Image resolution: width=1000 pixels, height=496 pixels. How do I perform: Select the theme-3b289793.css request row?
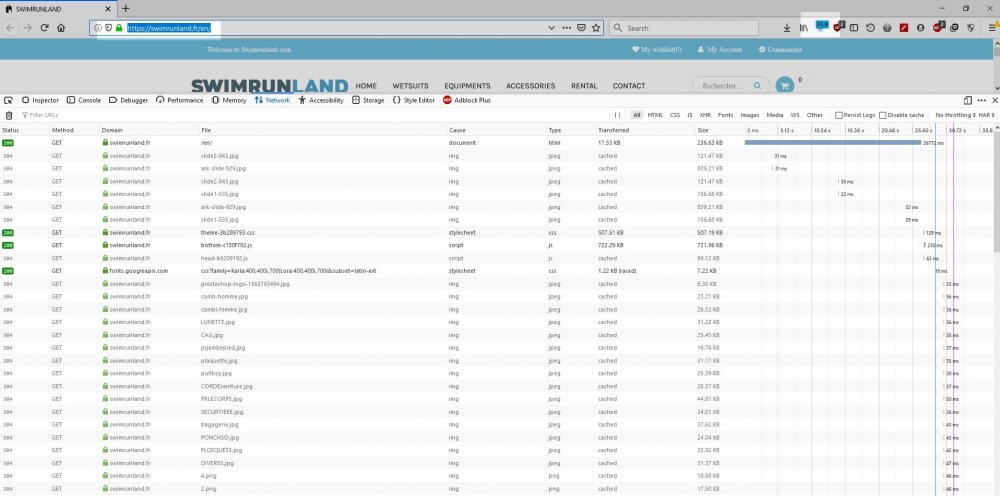pos(497,233)
